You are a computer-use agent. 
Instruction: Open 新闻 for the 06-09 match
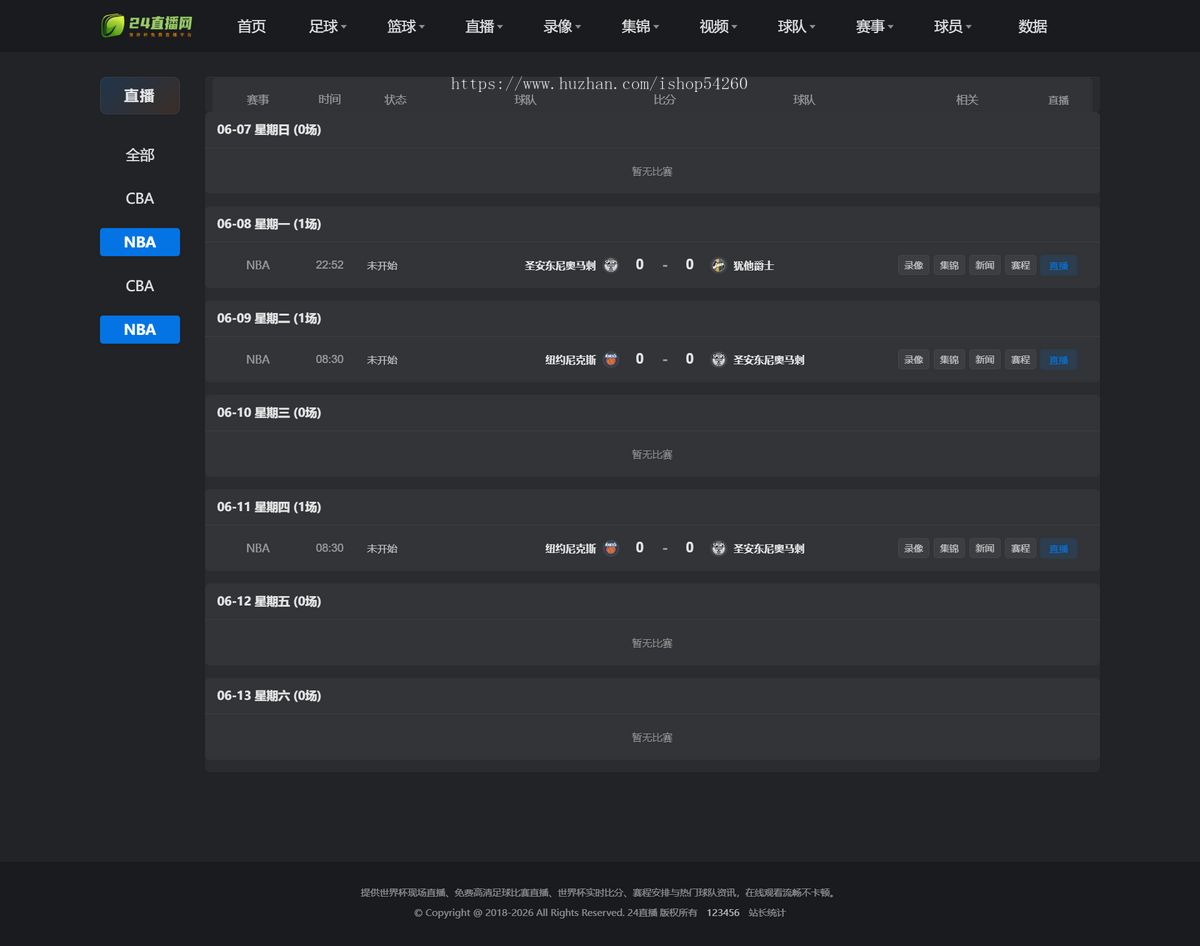(x=985, y=359)
